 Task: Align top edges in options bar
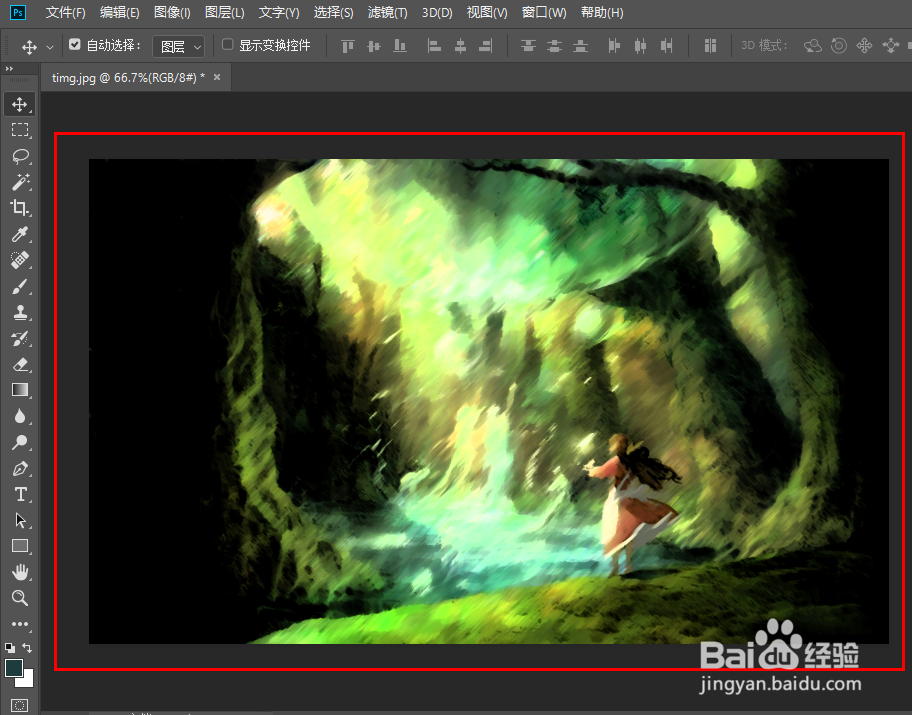pos(348,46)
